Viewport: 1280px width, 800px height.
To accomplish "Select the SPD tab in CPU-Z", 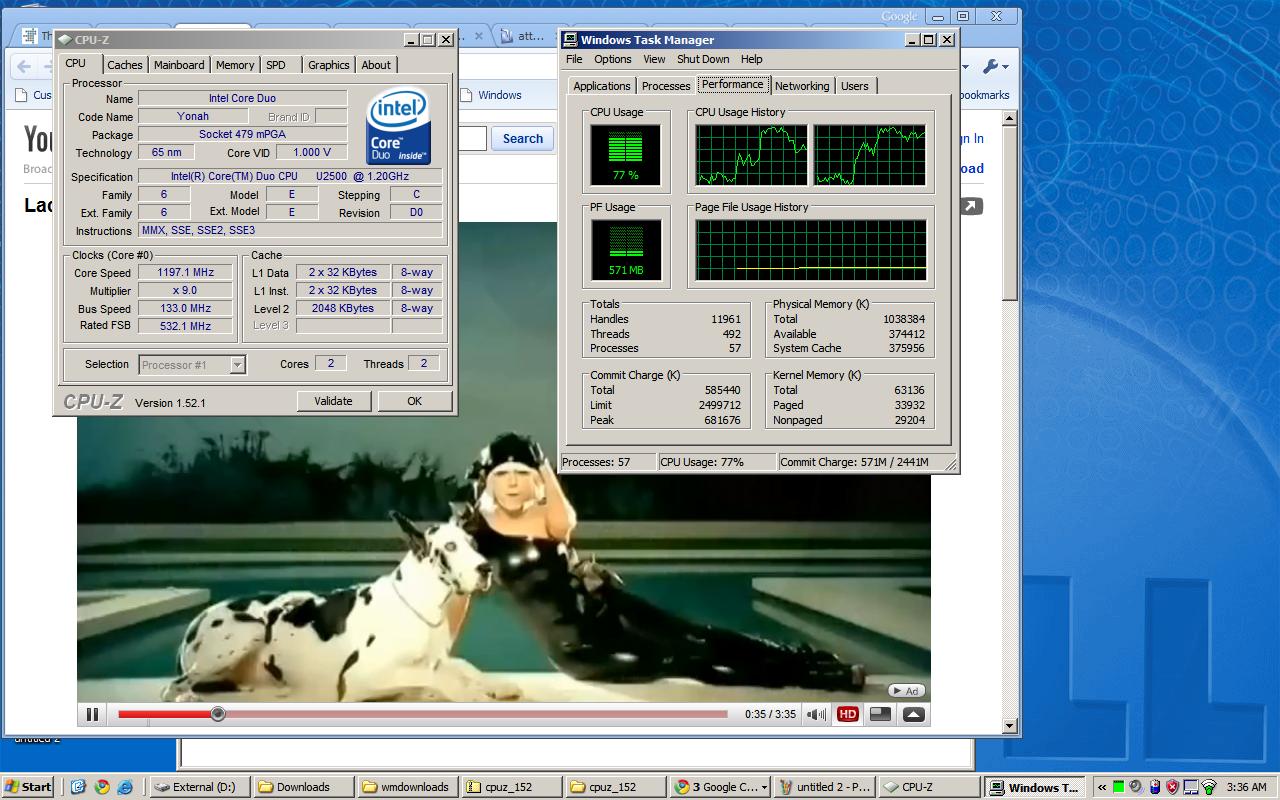I will pos(276,65).
